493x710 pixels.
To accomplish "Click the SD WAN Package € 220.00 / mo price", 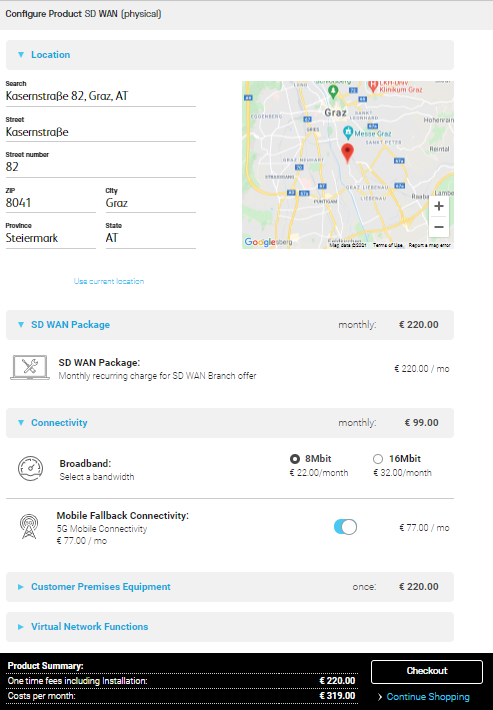I will click(x=421, y=369).
